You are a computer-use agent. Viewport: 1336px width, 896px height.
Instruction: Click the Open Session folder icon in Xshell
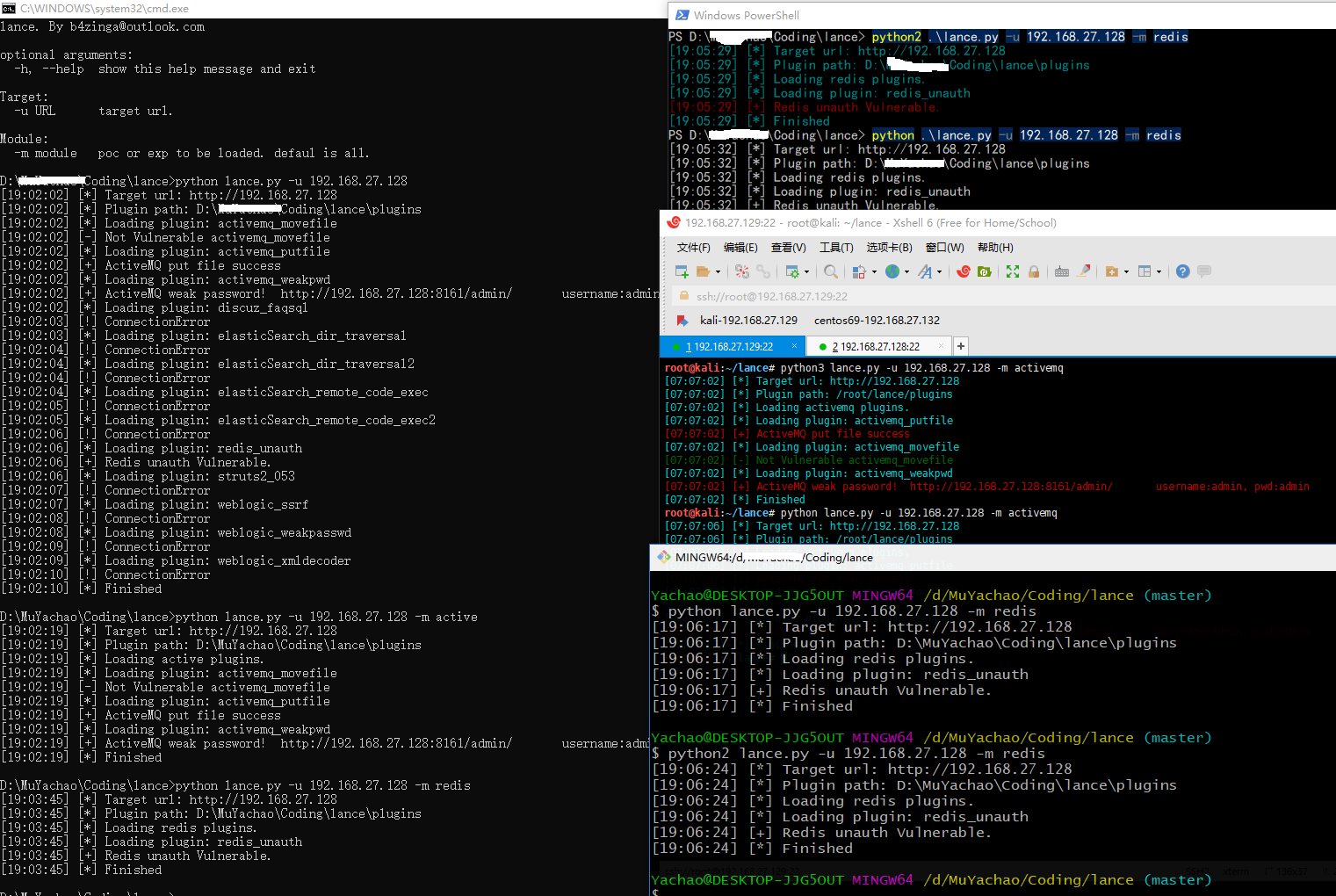703,271
